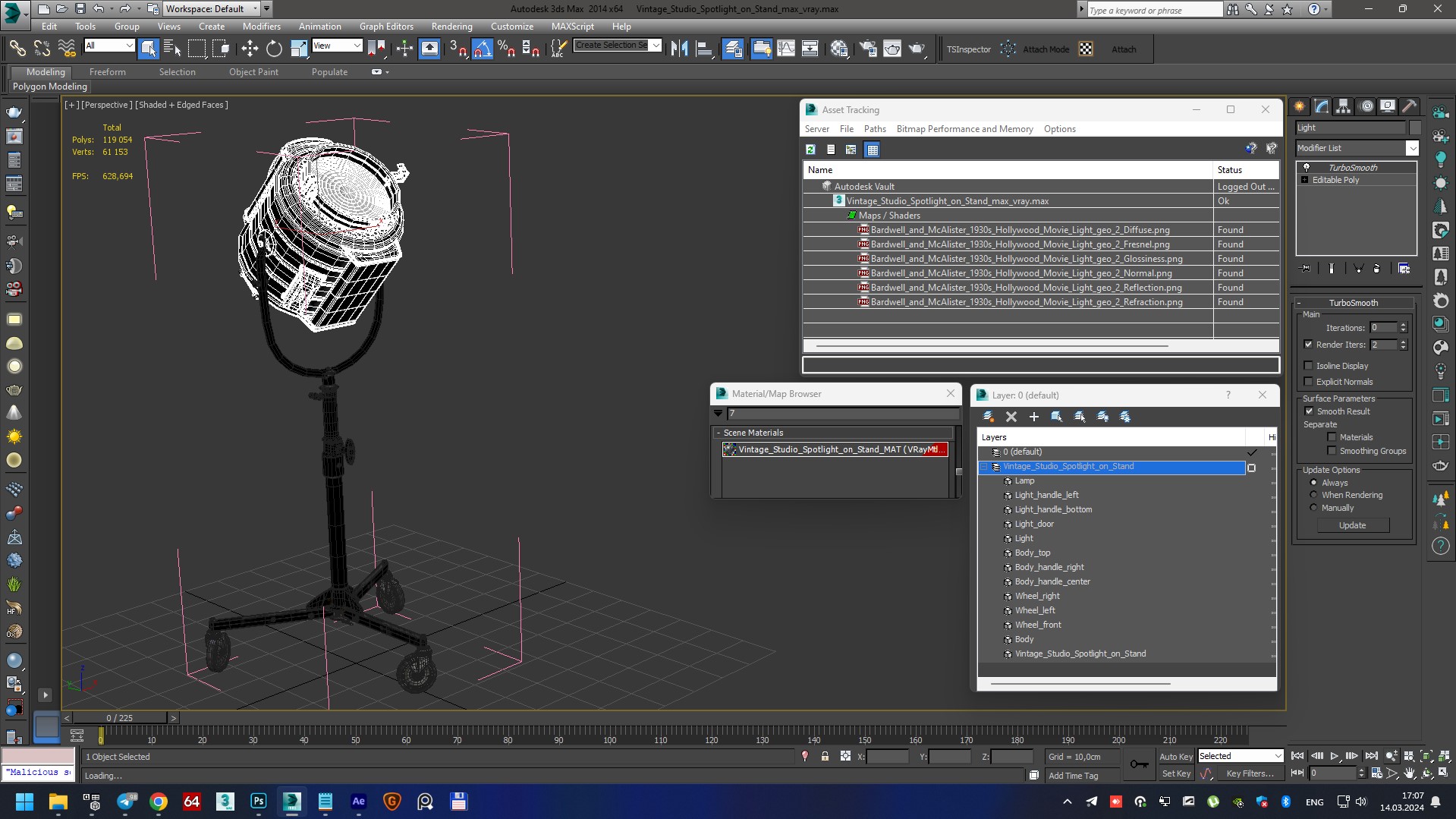Collapse the Scene Materials group
Image resolution: width=1456 pixels, height=819 pixels.
pyautogui.click(x=718, y=433)
